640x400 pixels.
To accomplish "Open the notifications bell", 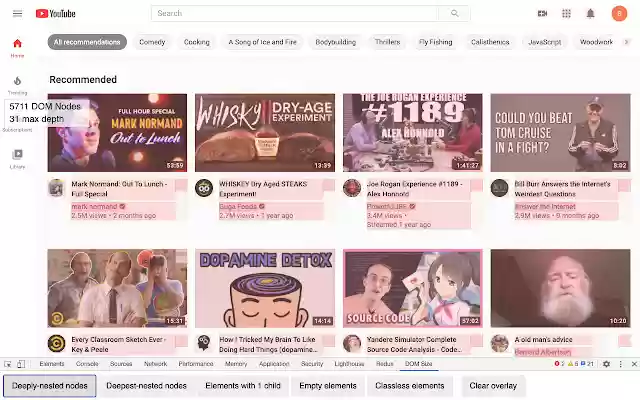I will [590, 13].
